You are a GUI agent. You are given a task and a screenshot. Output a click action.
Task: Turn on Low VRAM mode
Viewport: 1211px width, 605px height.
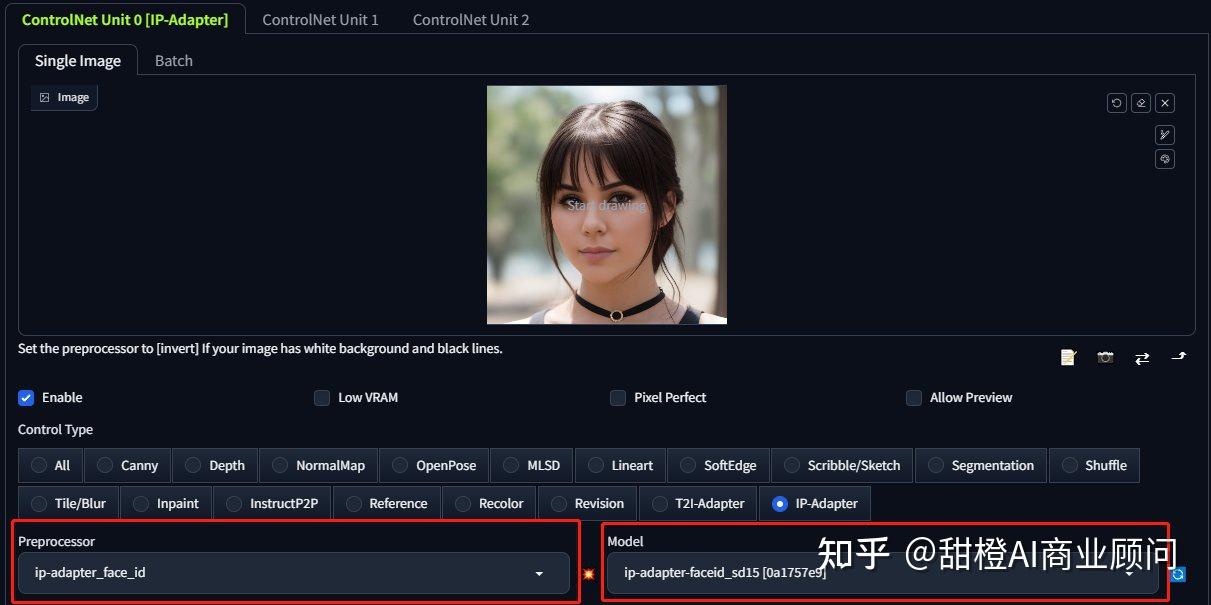[322, 398]
